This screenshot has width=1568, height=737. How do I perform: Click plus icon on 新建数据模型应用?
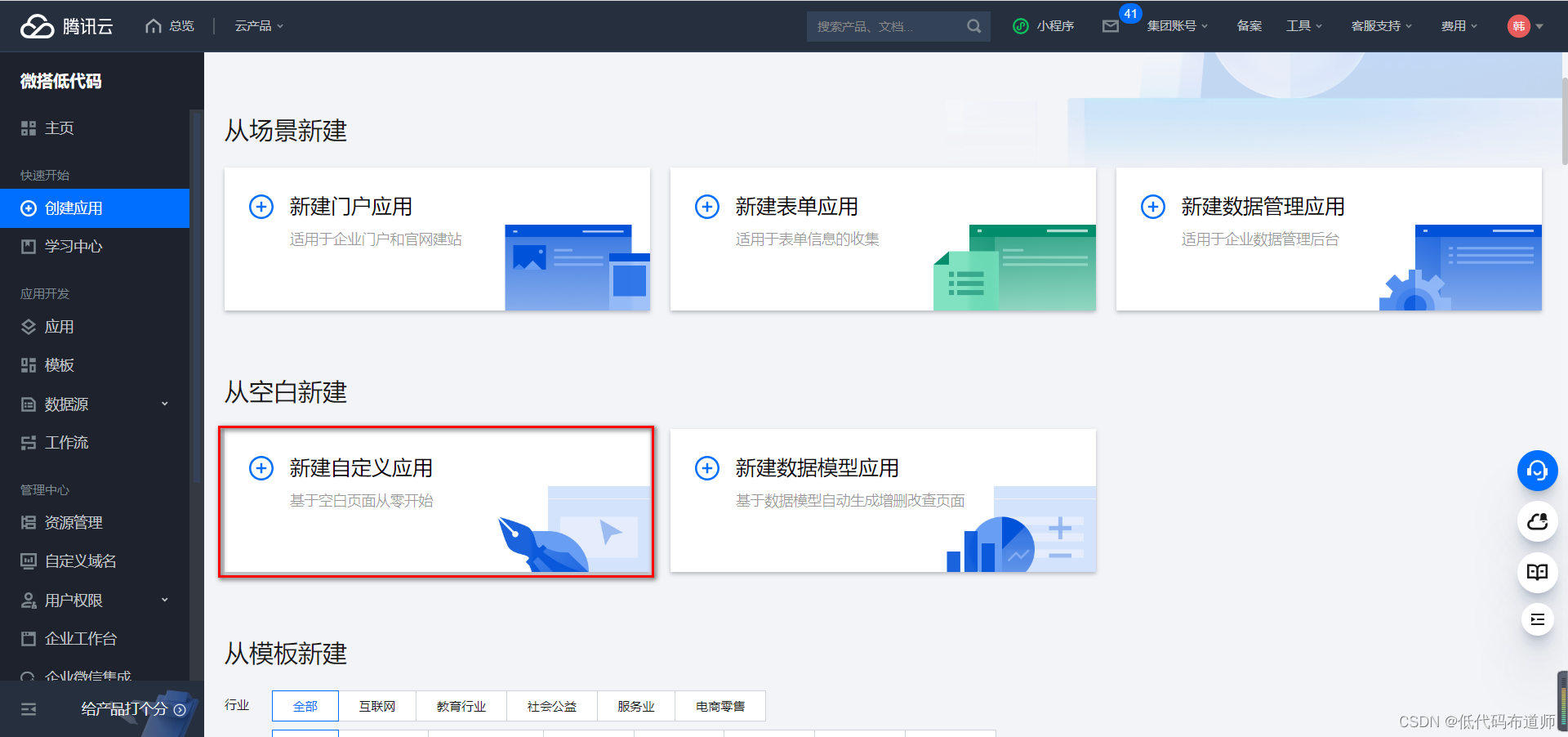(707, 468)
